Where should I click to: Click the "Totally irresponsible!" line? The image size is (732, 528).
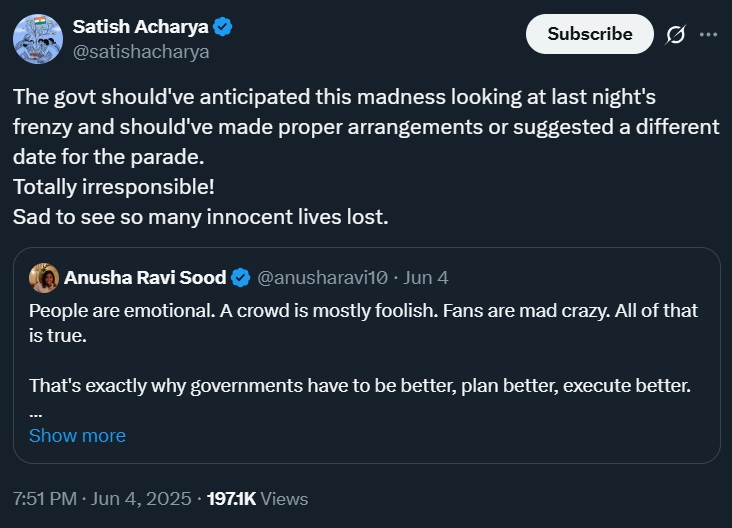click(113, 187)
